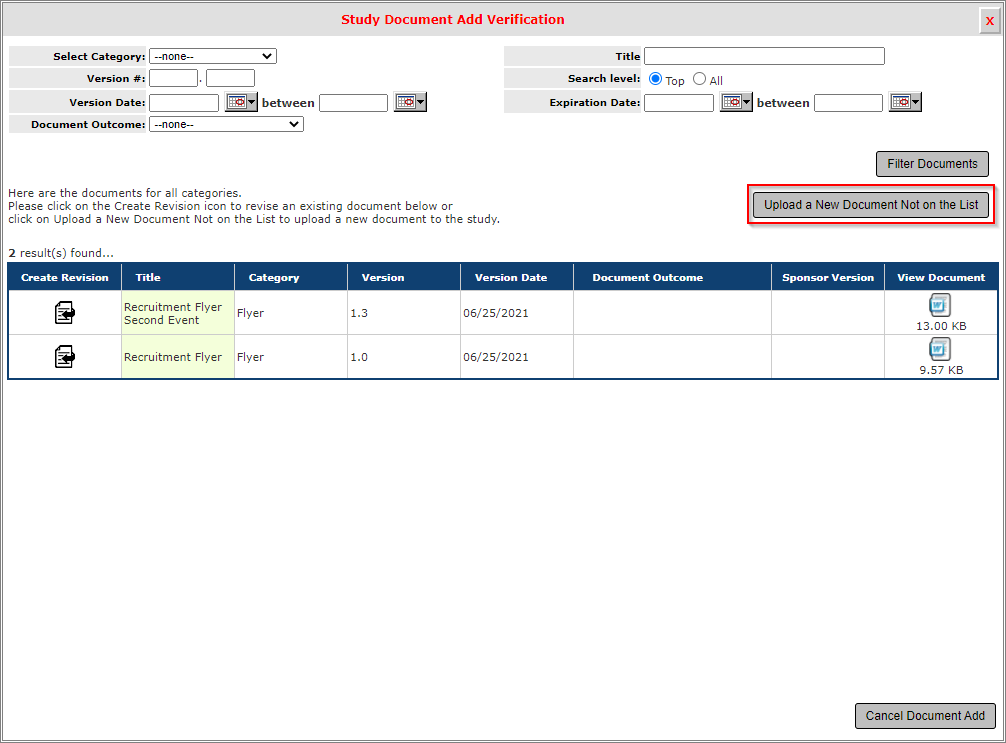
Task: Click into the Title input field
Action: pos(764,56)
